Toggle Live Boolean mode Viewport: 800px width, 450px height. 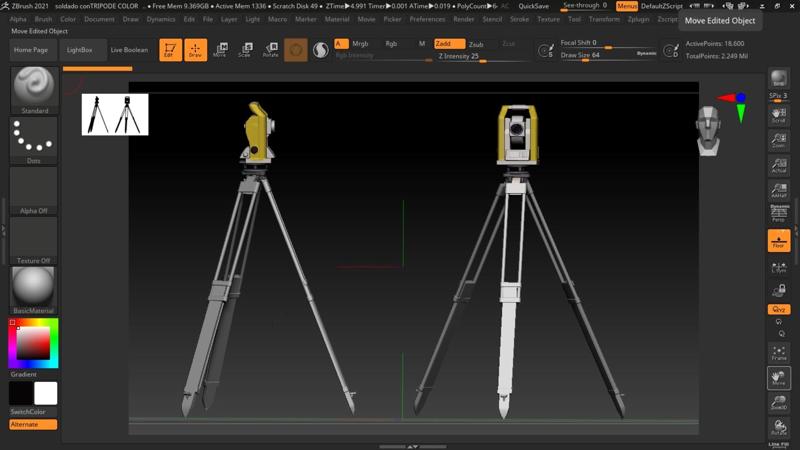coord(129,50)
